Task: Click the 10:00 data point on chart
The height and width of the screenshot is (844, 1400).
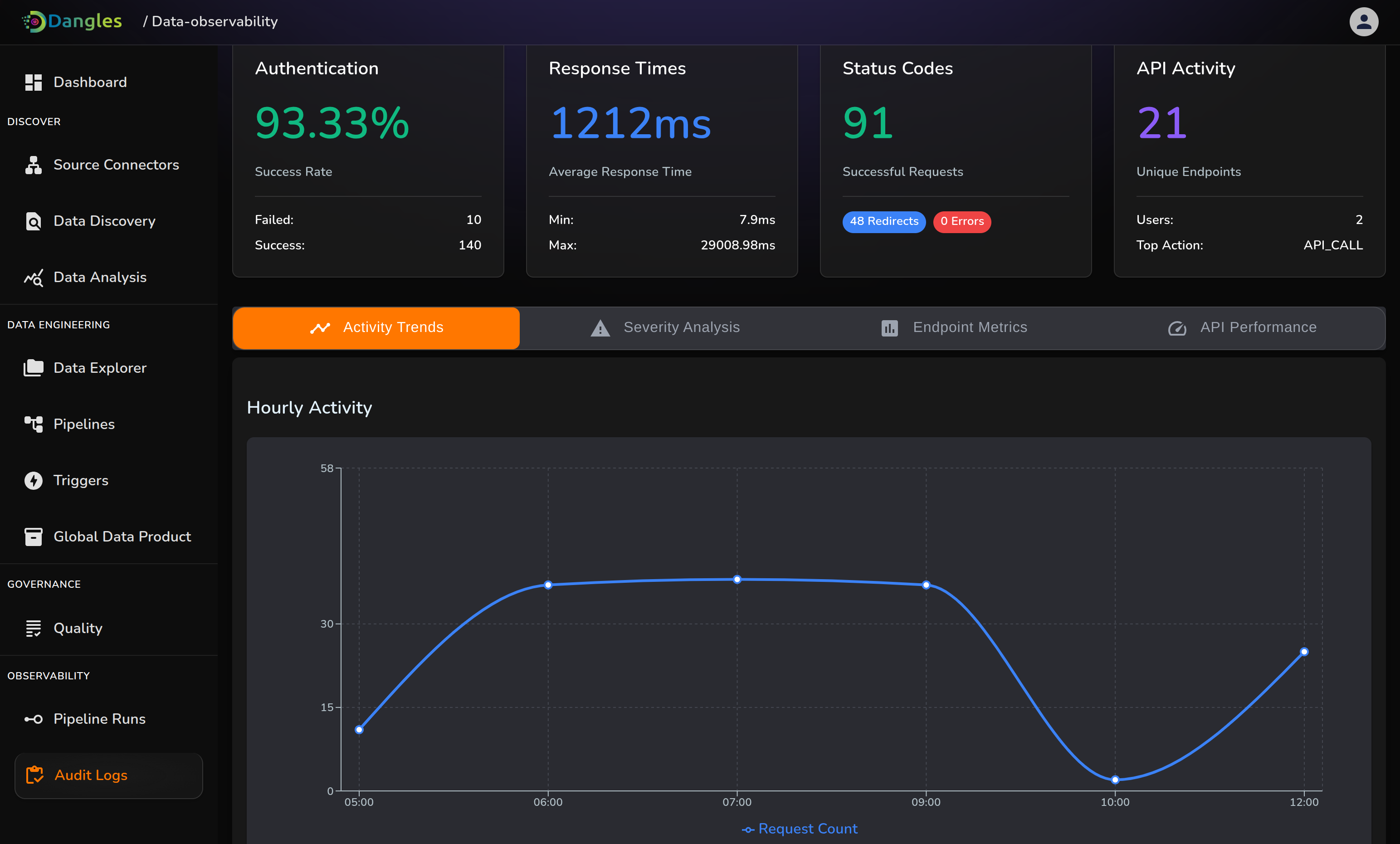Action: [1115, 780]
